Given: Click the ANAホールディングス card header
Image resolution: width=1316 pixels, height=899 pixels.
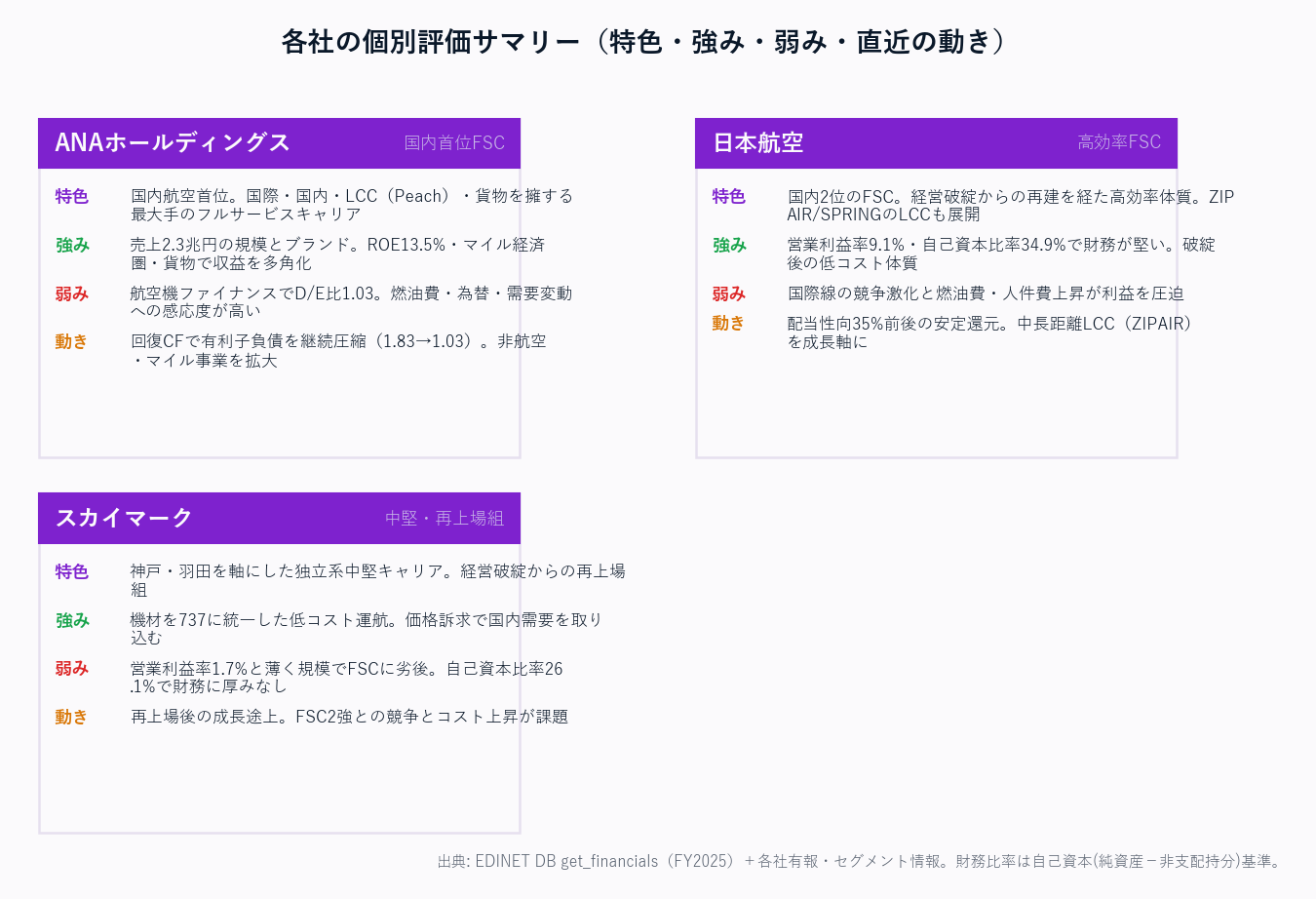Looking at the screenshot, I should click(x=279, y=143).
